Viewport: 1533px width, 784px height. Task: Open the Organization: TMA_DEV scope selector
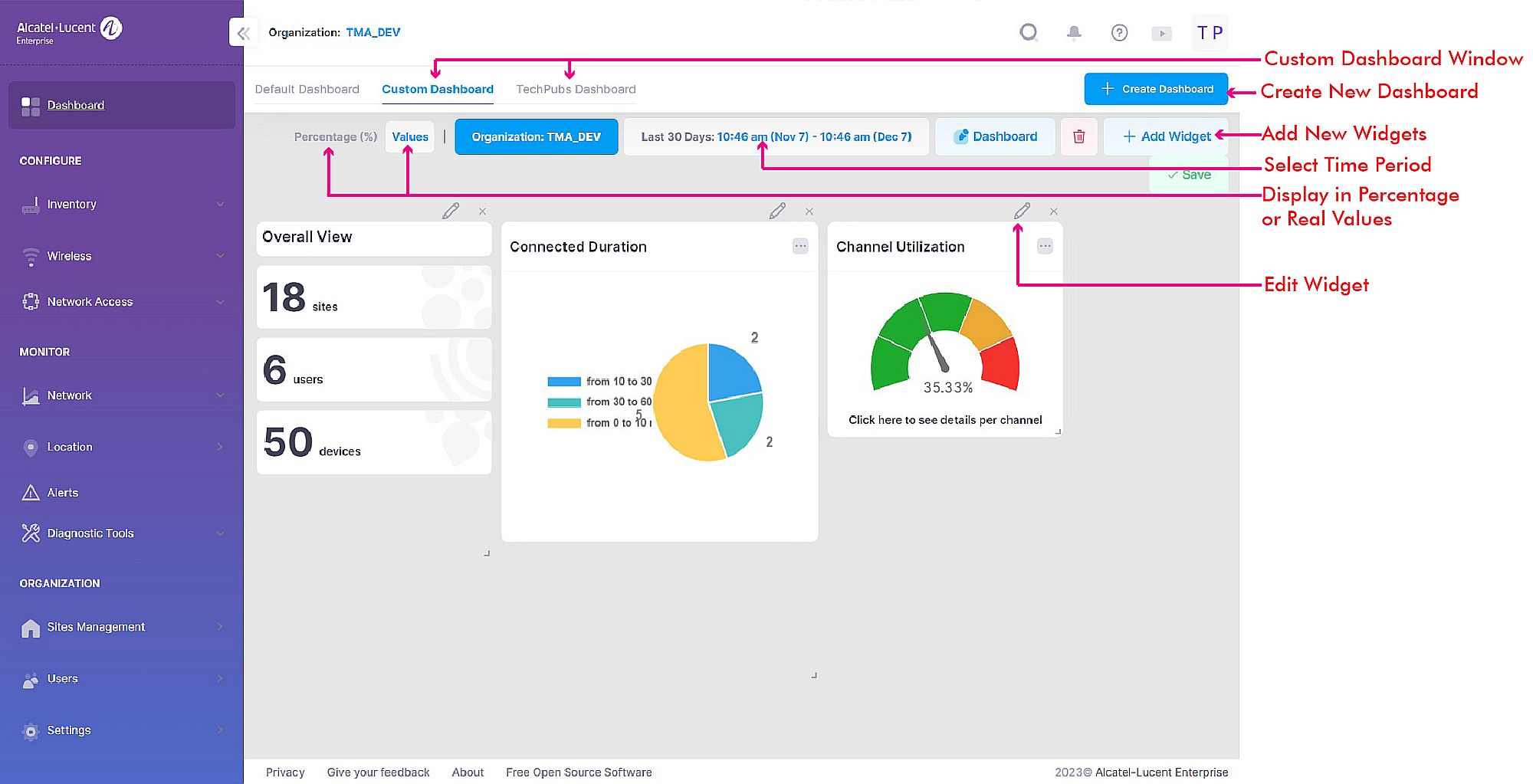537,137
